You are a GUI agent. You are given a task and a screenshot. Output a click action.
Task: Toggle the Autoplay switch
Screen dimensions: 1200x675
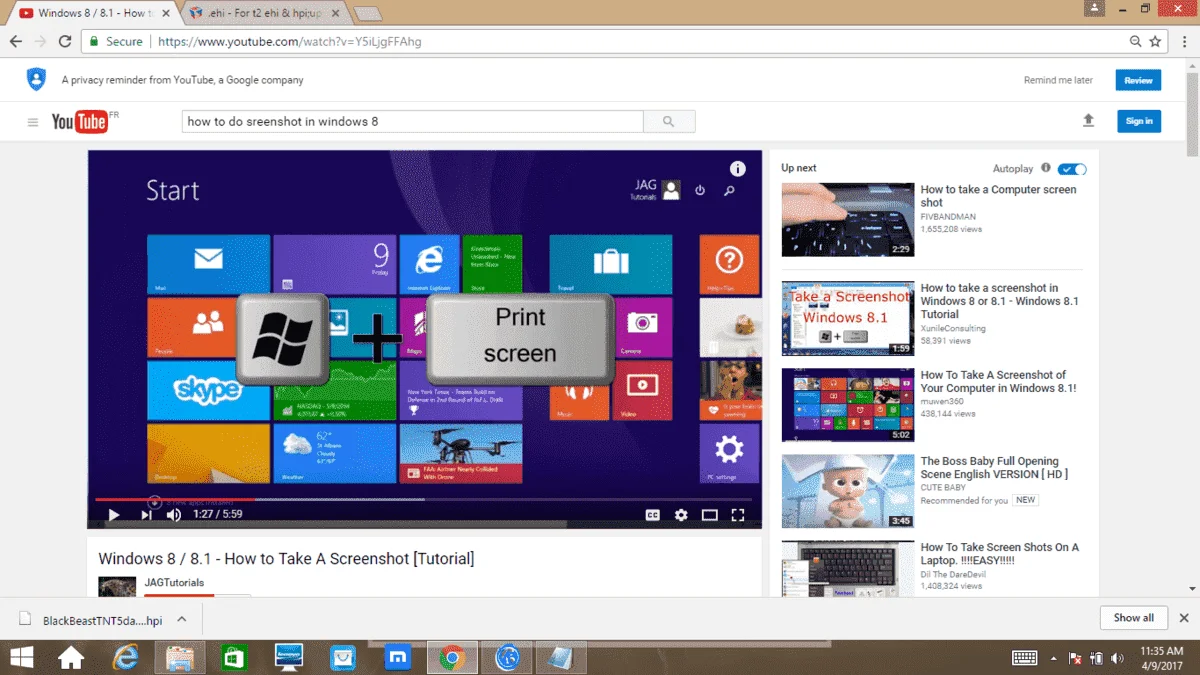pos(1072,169)
